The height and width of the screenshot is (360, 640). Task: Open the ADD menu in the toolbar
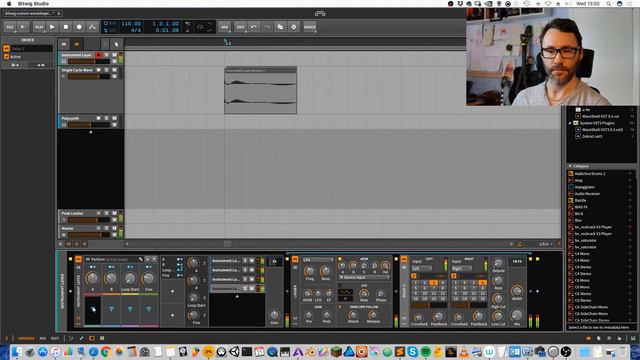224,27
